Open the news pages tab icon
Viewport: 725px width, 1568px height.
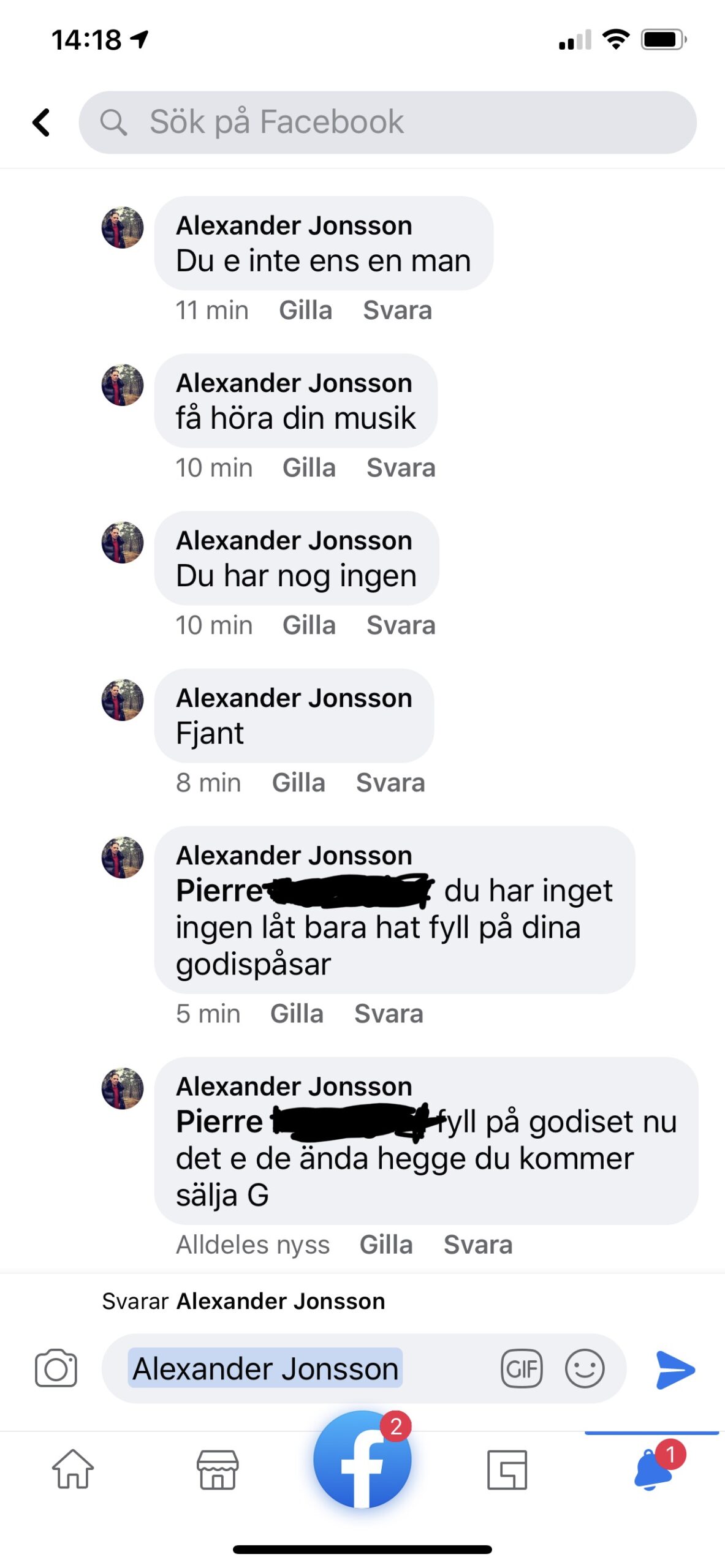[507, 1469]
